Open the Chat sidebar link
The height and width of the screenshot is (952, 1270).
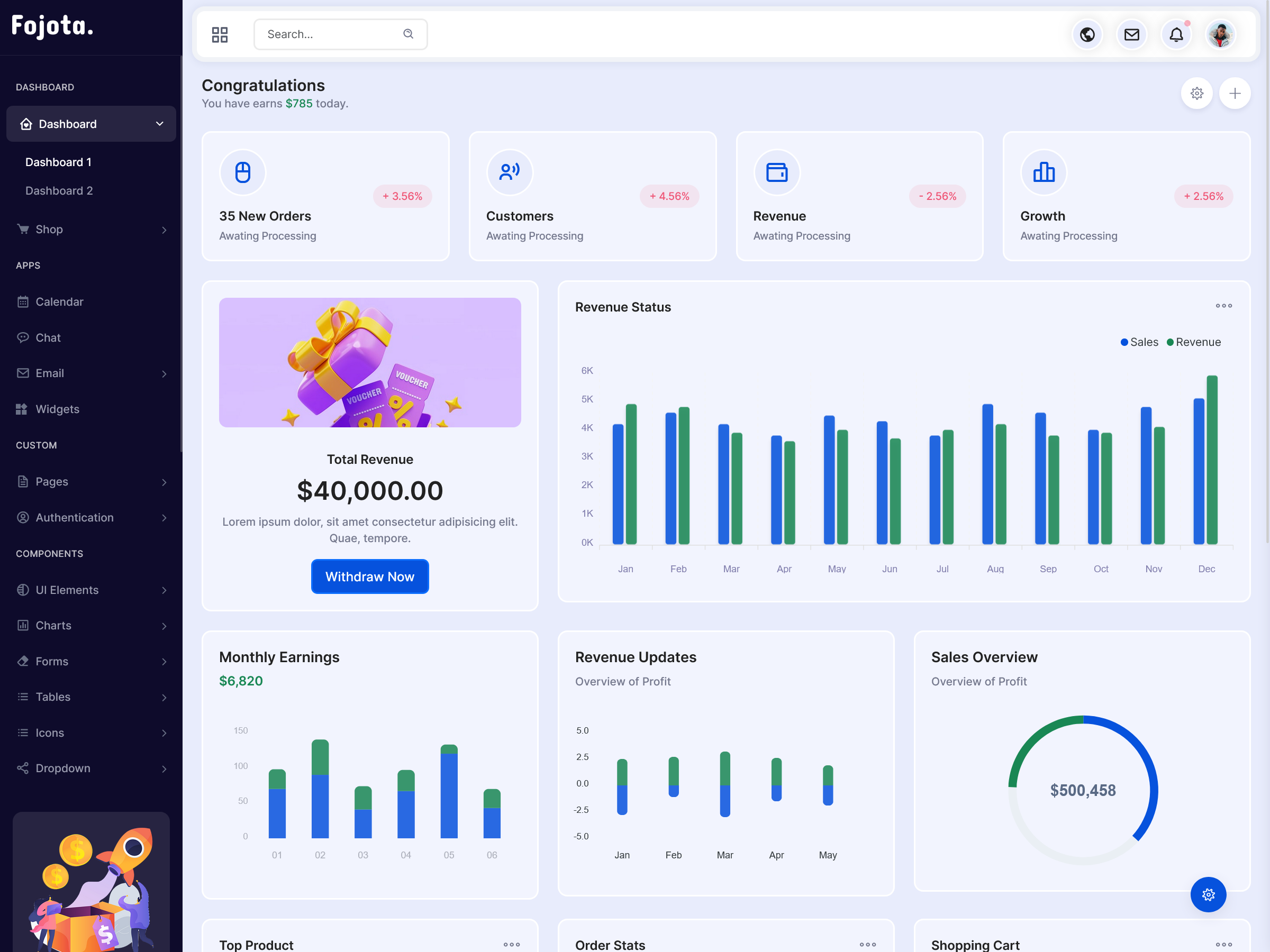pyautogui.click(x=48, y=337)
